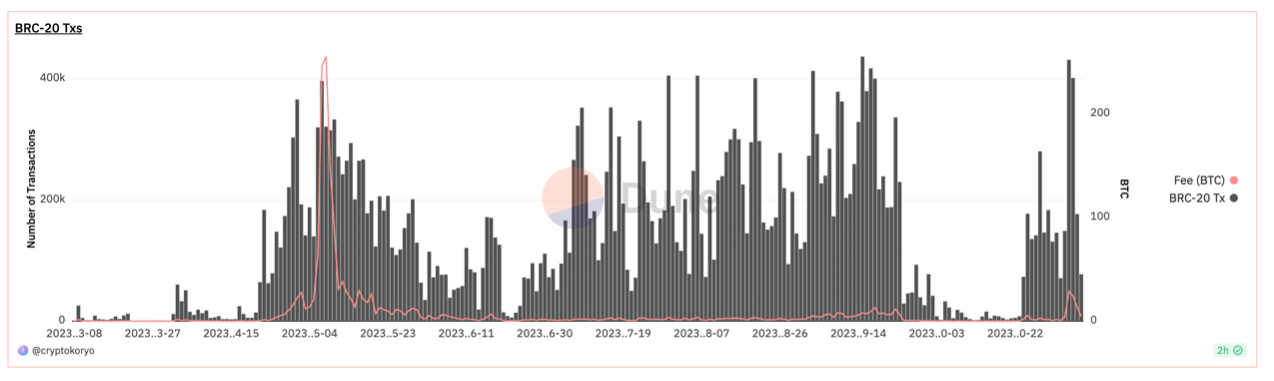Image resolution: width=1274 pixels, height=381 pixels.
Task: Click the 200k y-axis tick label
Action: point(52,199)
